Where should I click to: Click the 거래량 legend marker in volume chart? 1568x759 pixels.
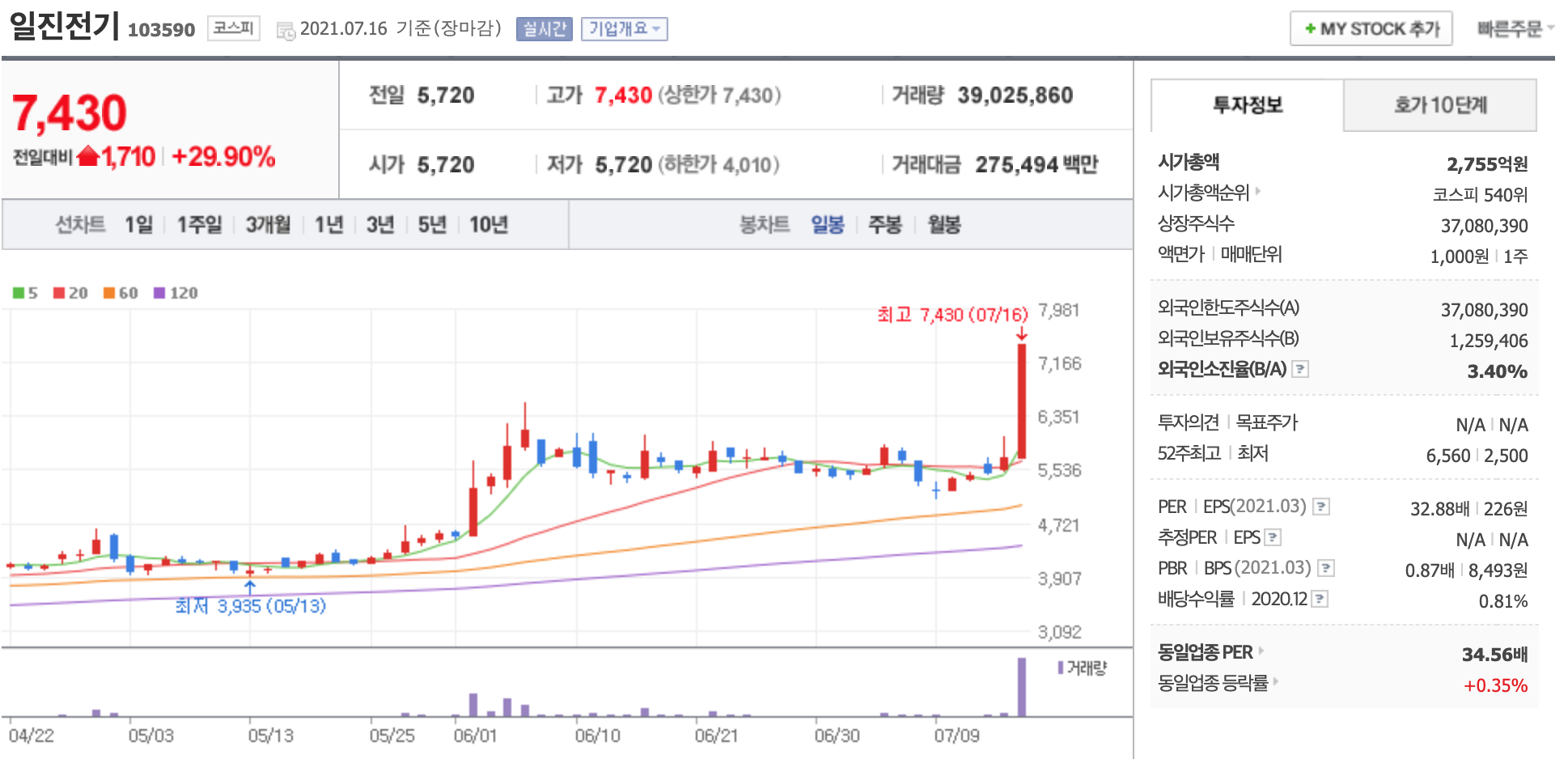[1061, 668]
